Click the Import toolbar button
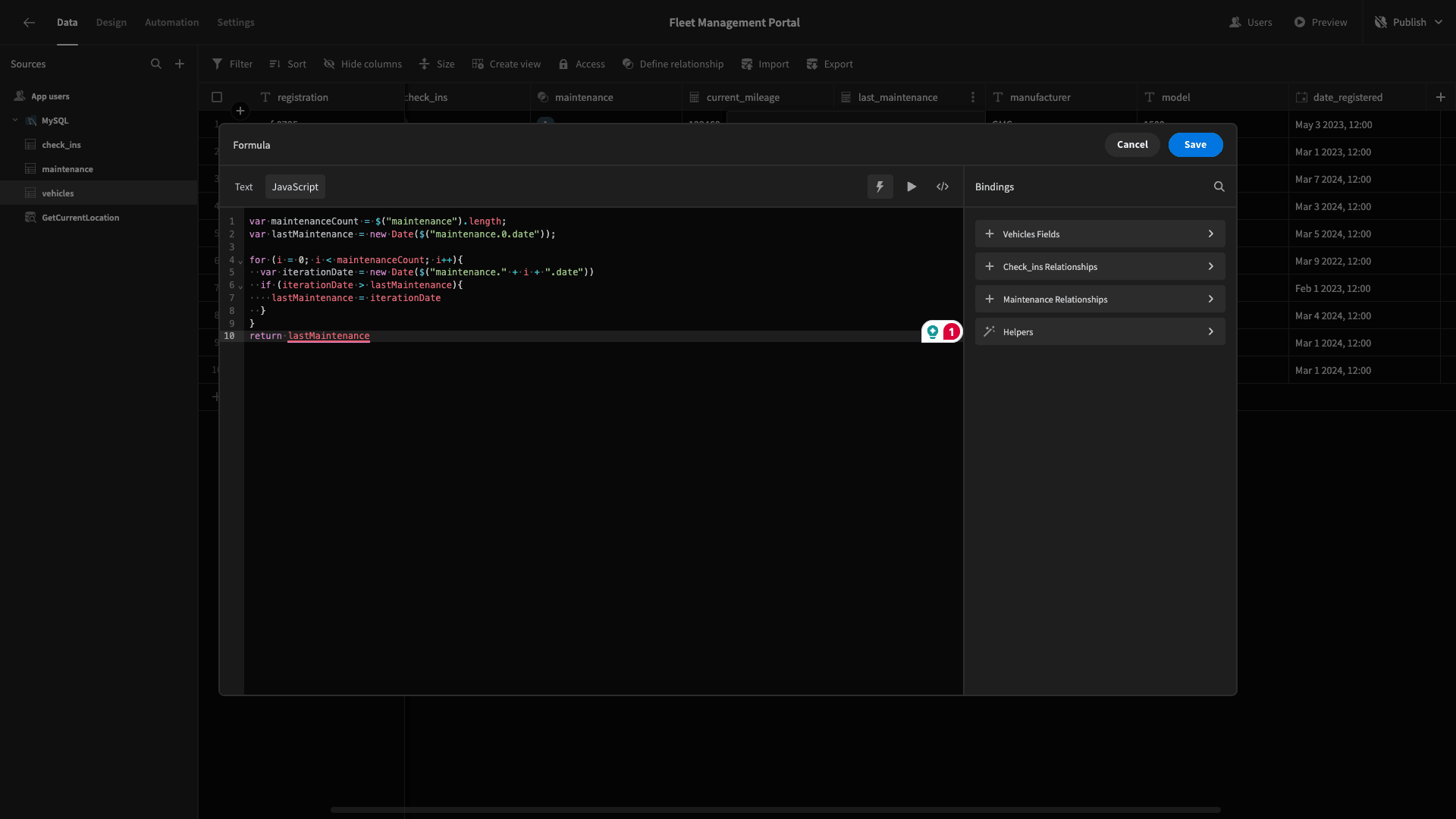The width and height of the screenshot is (1456, 819). point(765,64)
